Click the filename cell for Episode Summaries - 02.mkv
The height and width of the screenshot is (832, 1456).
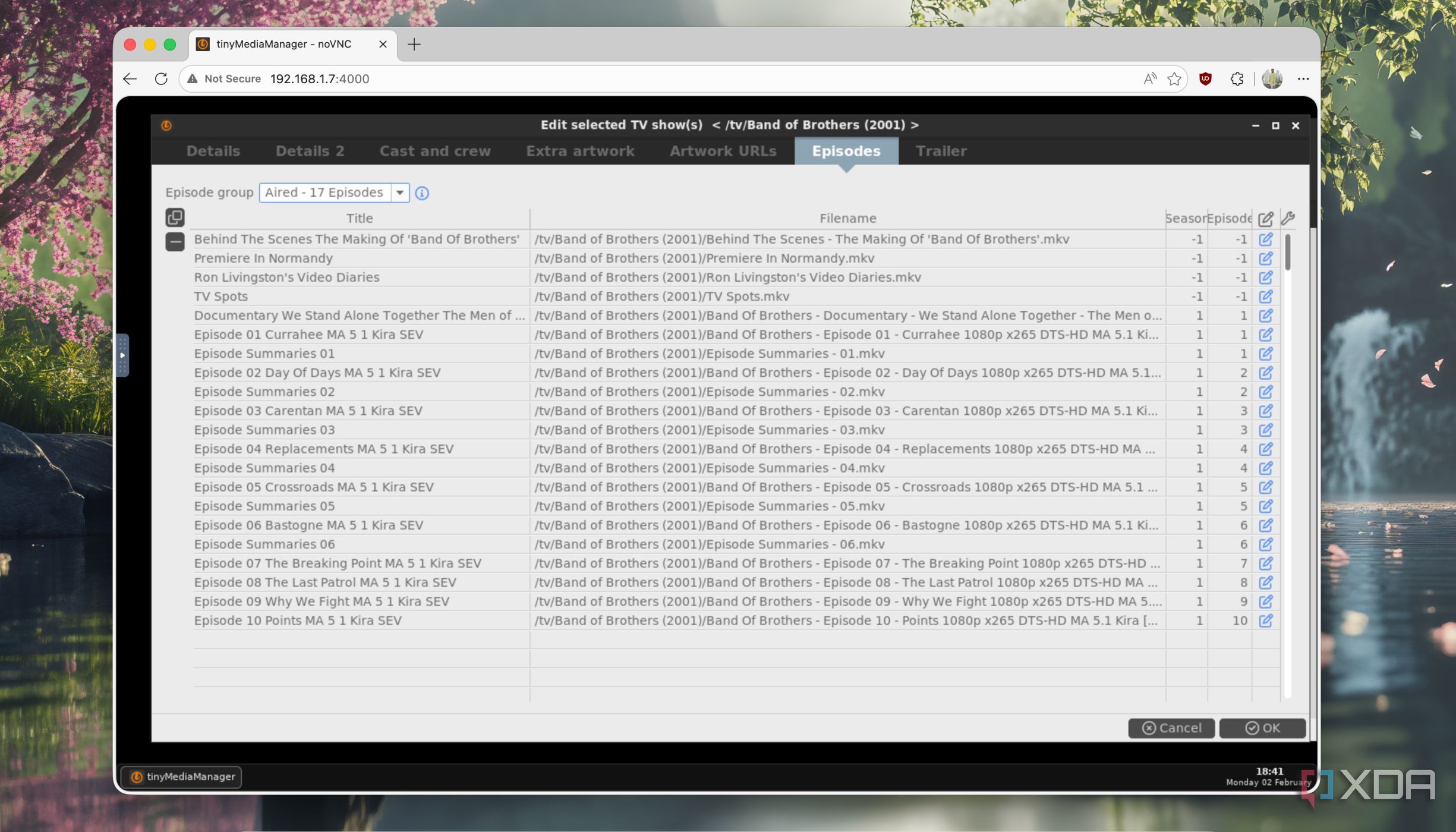(x=847, y=392)
